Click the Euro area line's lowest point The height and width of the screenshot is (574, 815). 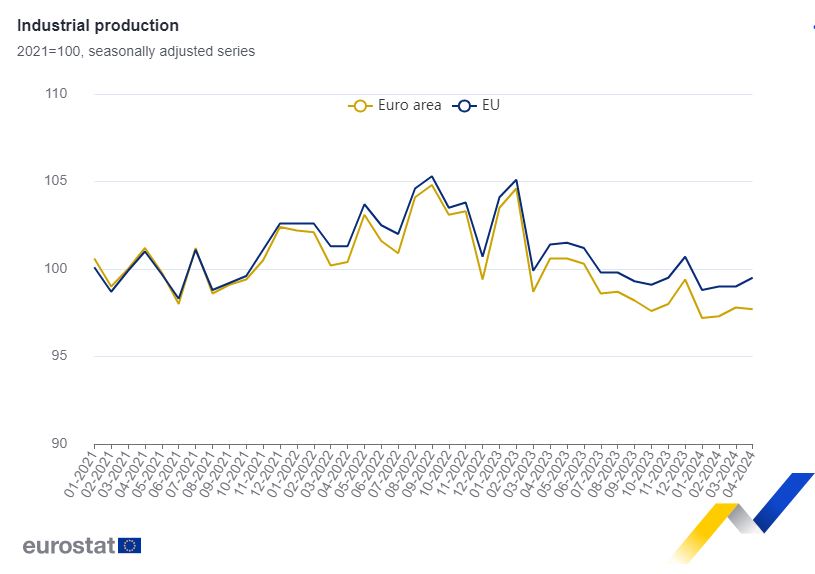pyautogui.click(x=702, y=318)
